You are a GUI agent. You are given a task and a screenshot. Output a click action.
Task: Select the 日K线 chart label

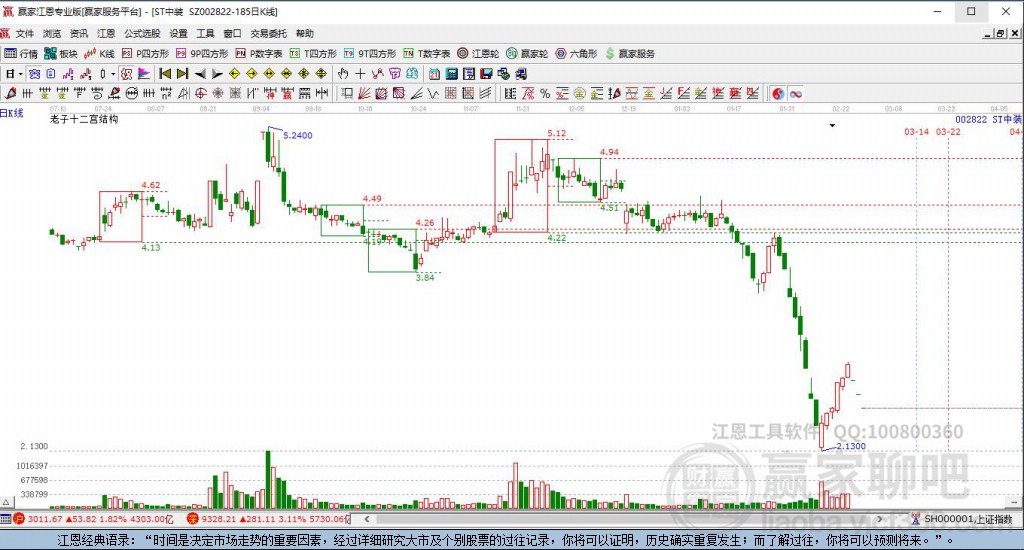coord(12,113)
